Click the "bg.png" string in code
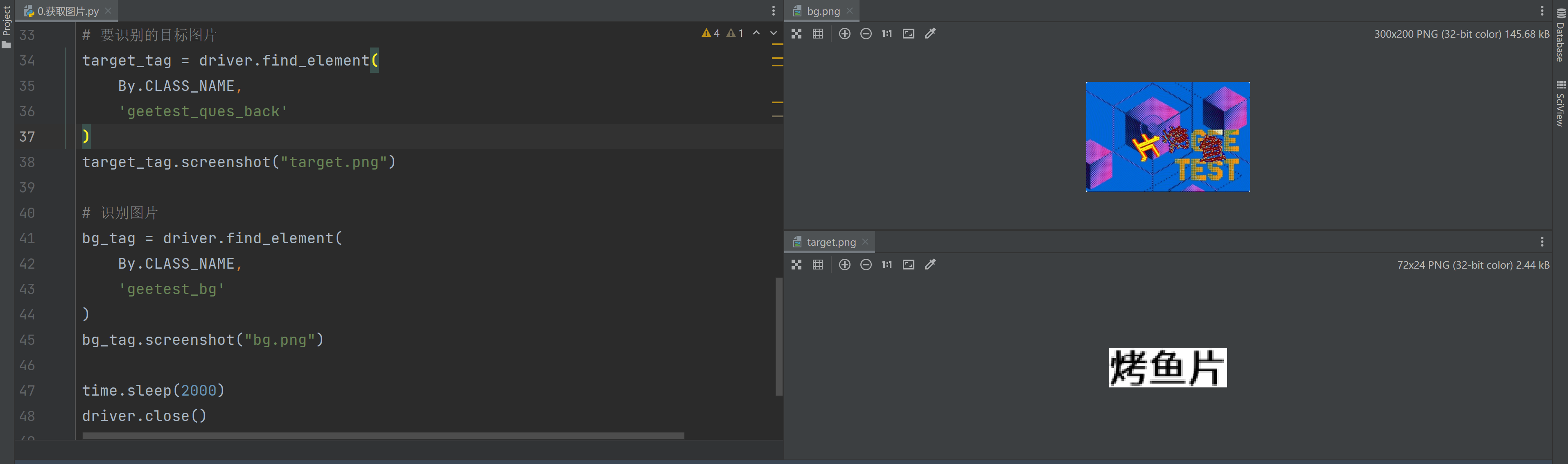 (280, 340)
